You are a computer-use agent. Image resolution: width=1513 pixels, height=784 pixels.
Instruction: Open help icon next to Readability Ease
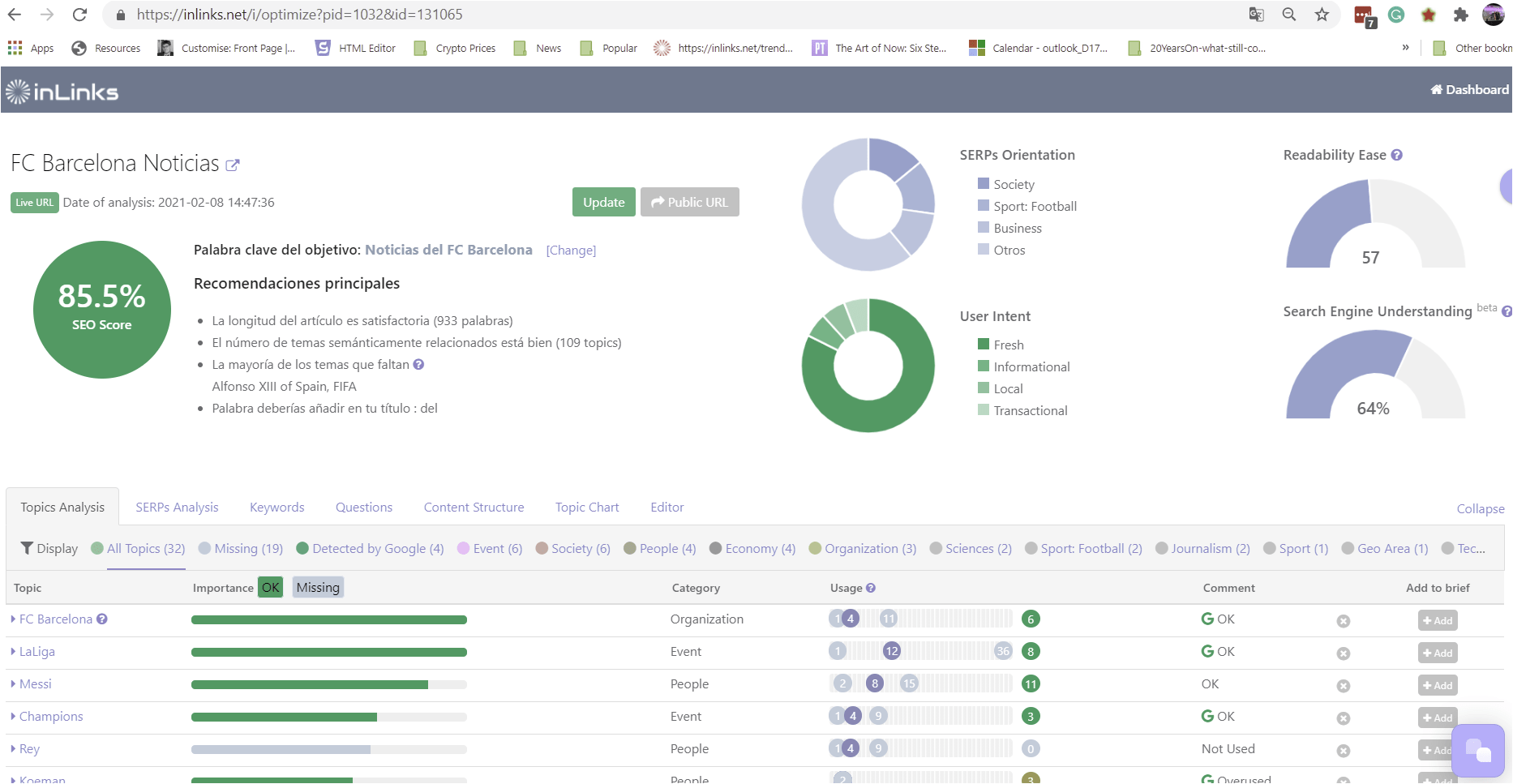point(1396,155)
